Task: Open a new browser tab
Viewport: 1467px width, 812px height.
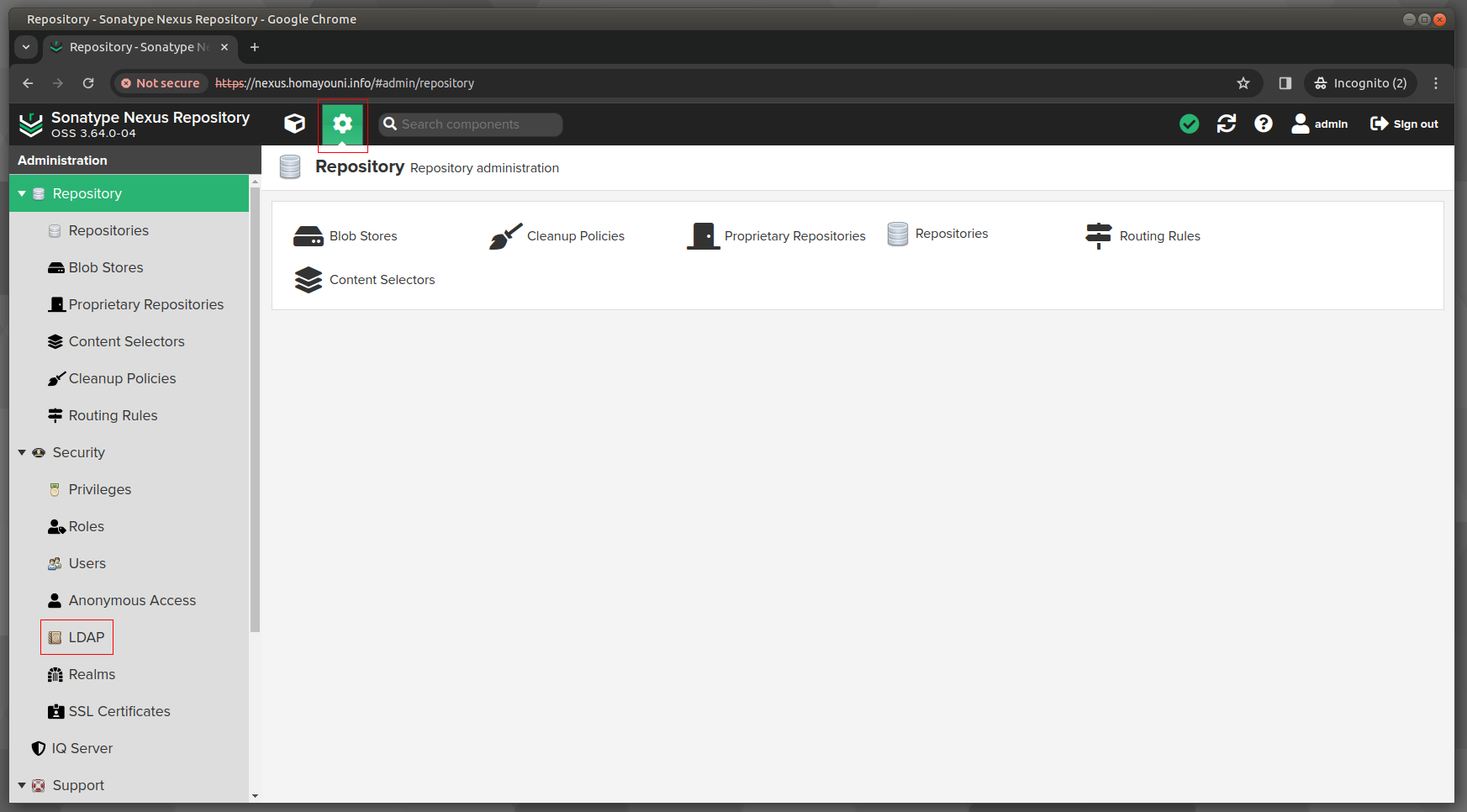Action: coord(255,47)
